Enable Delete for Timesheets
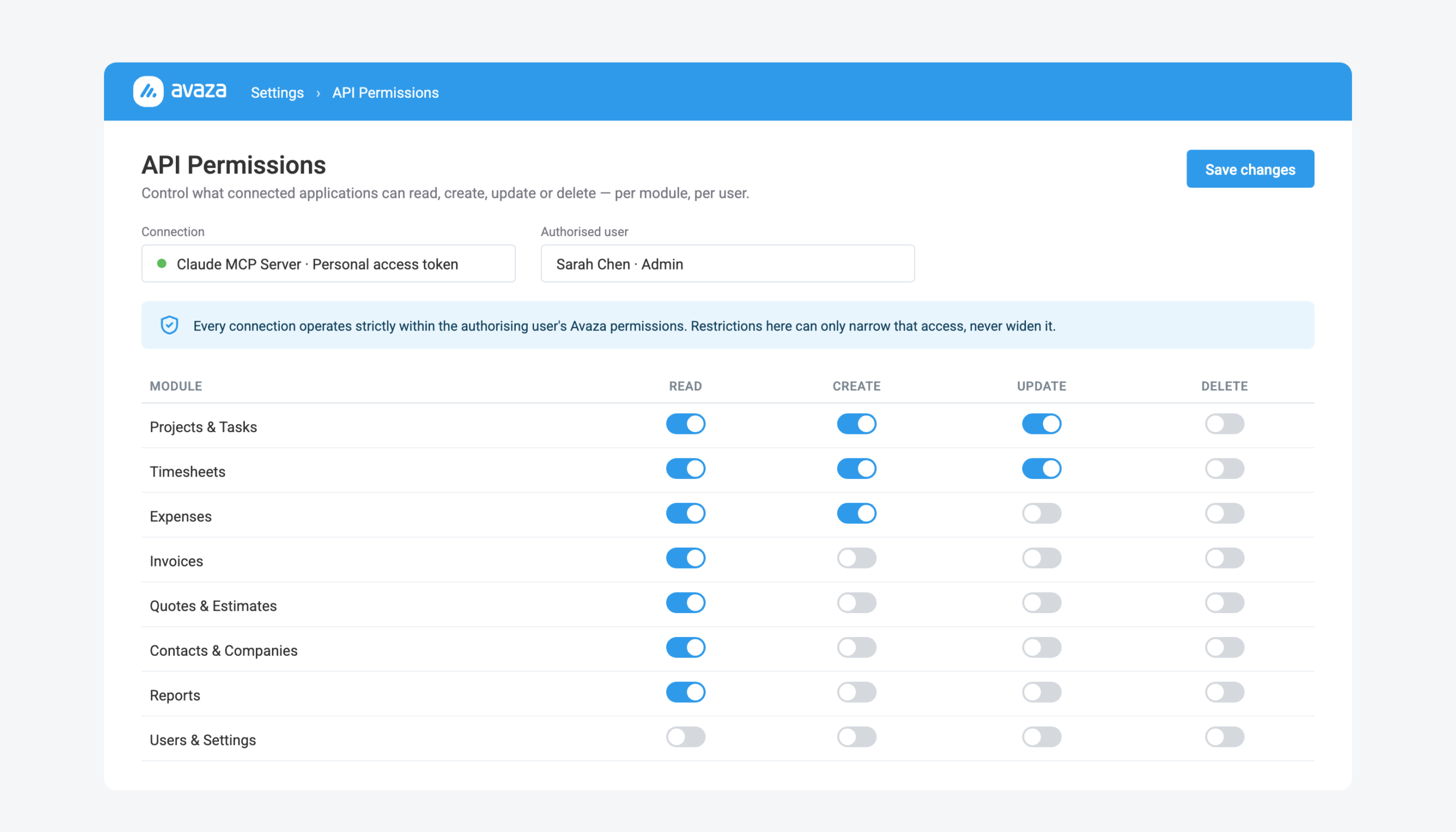 tap(1224, 469)
